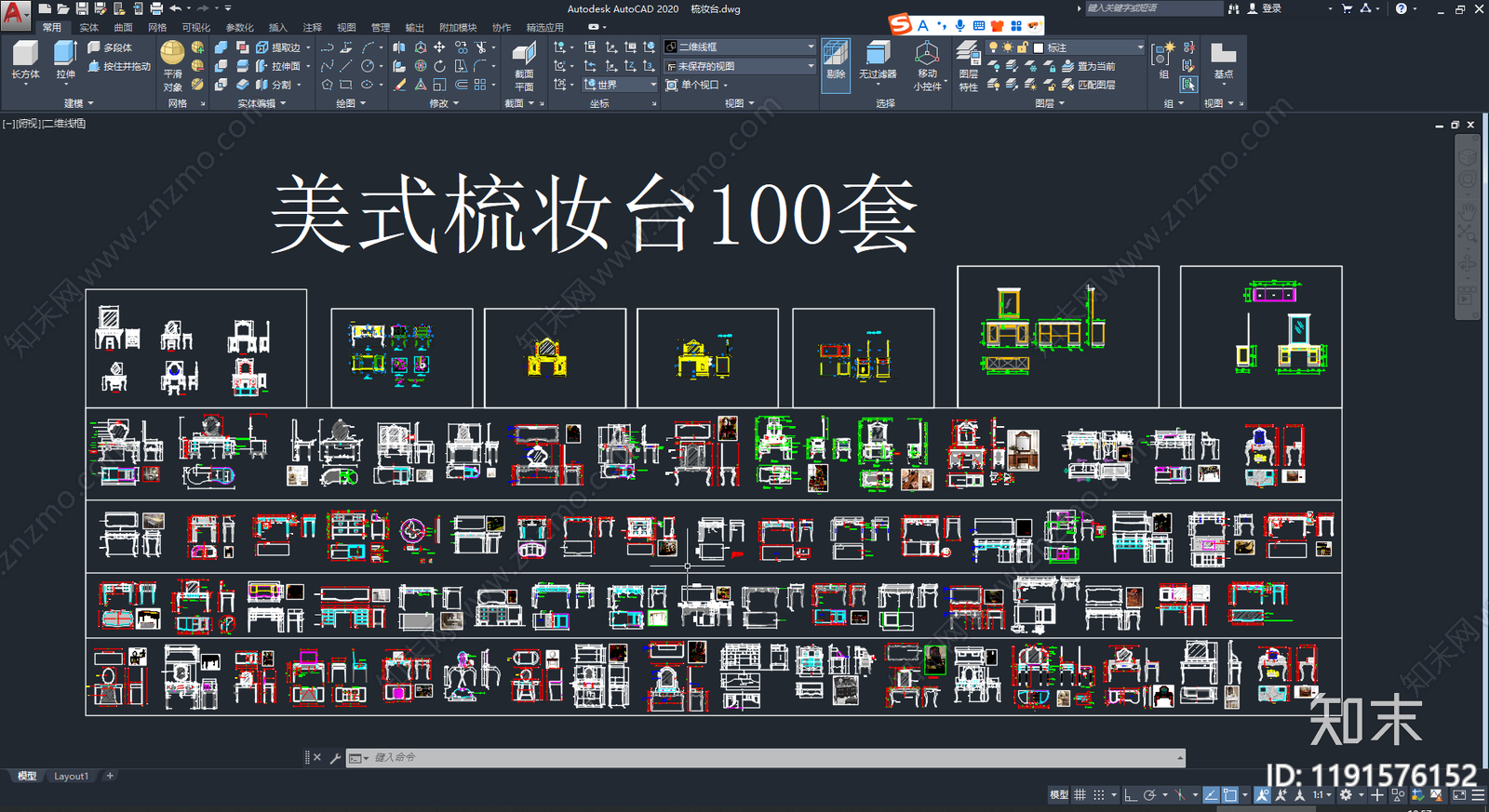Toggle grid display in status bar
Image resolution: width=1489 pixels, height=812 pixels.
pos(1080,795)
